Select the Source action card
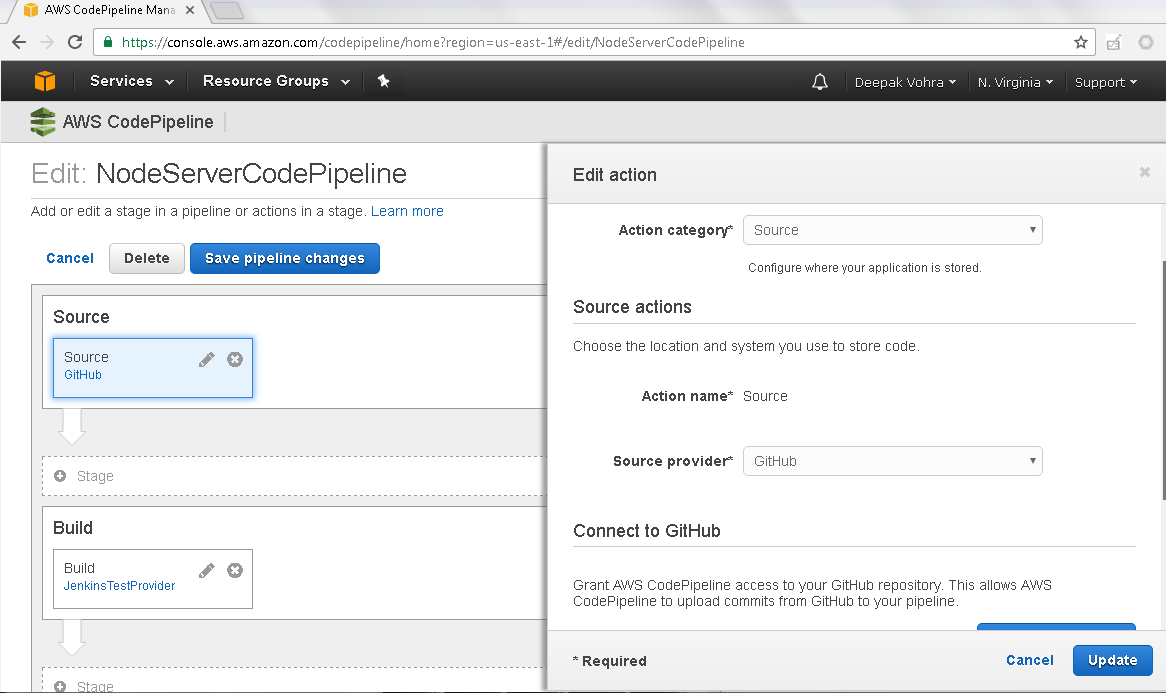The height and width of the screenshot is (693, 1166). tap(152, 367)
